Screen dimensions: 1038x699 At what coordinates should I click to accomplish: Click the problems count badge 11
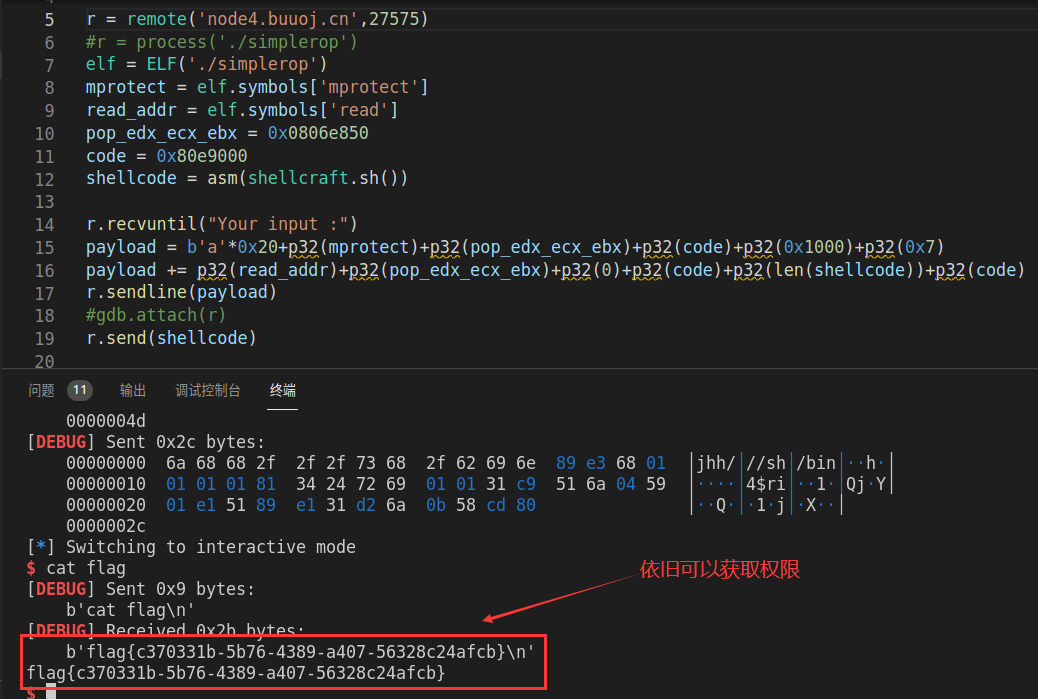tap(79, 390)
